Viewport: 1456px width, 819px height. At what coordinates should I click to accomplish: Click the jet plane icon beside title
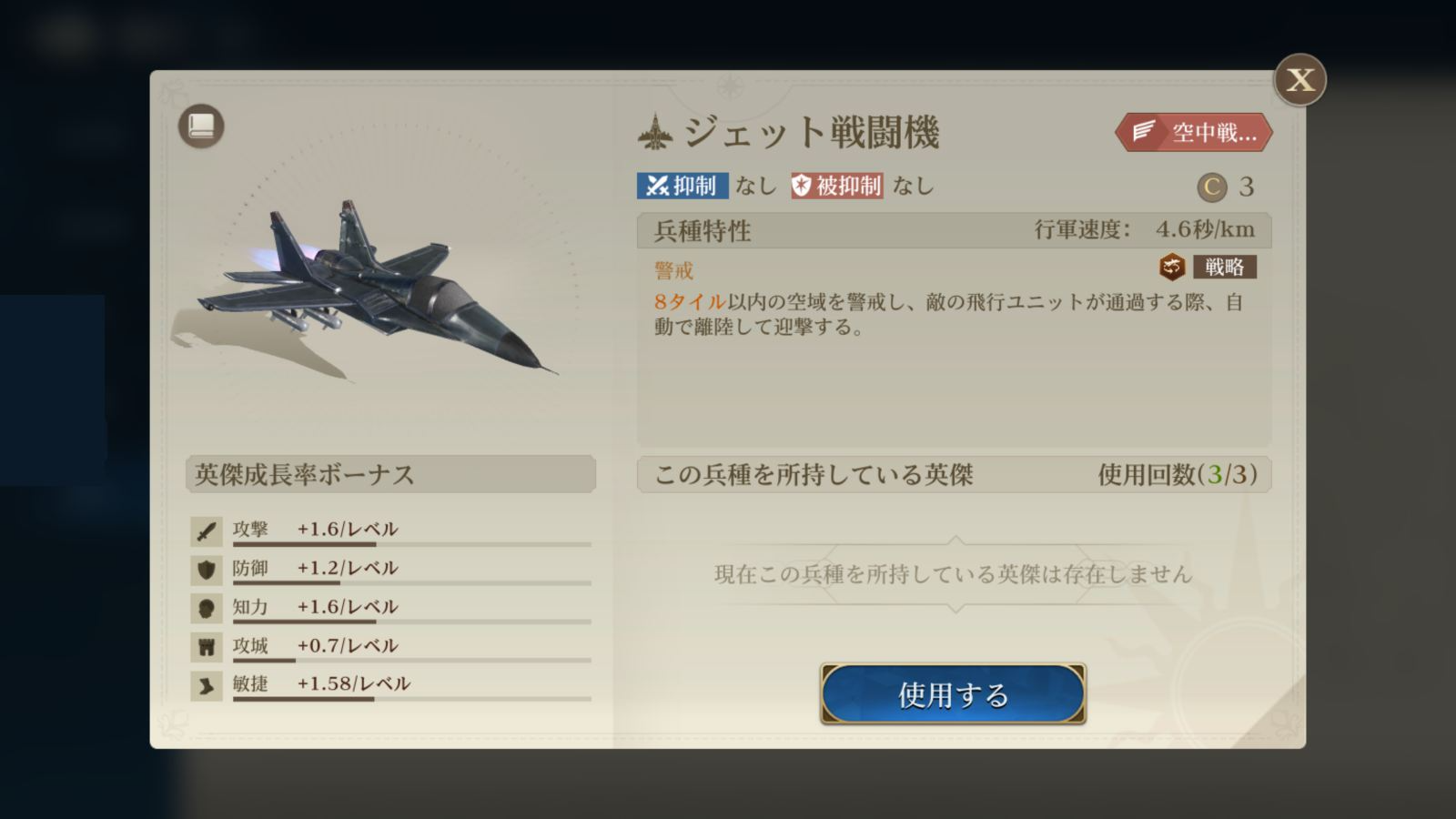point(656,133)
